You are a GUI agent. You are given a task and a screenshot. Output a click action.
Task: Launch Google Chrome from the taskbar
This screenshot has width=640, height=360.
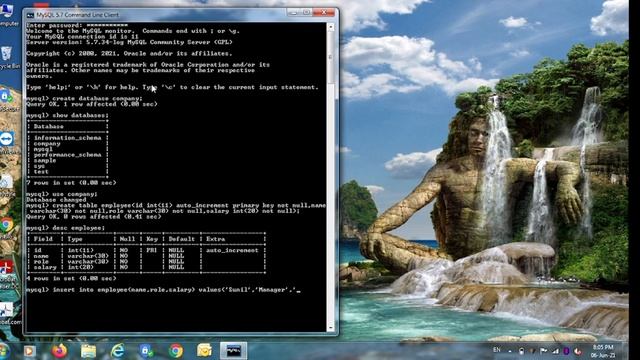coord(176,351)
